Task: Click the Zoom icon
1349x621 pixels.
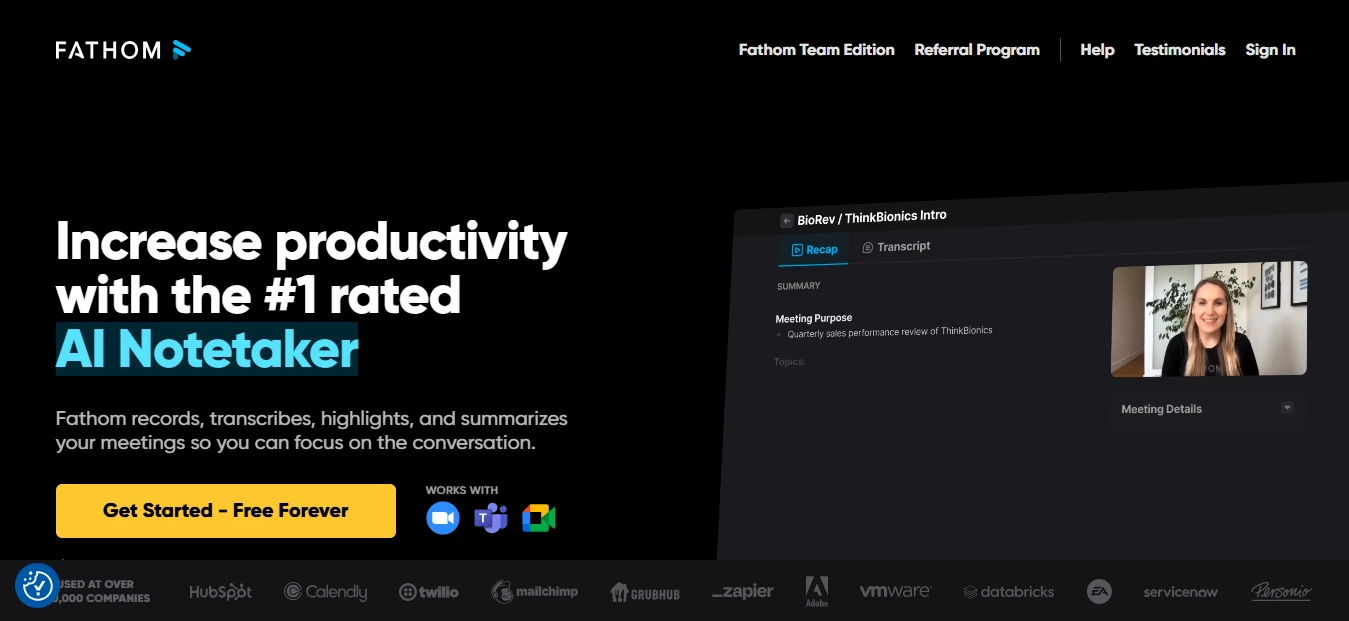Action: (x=442, y=518)
